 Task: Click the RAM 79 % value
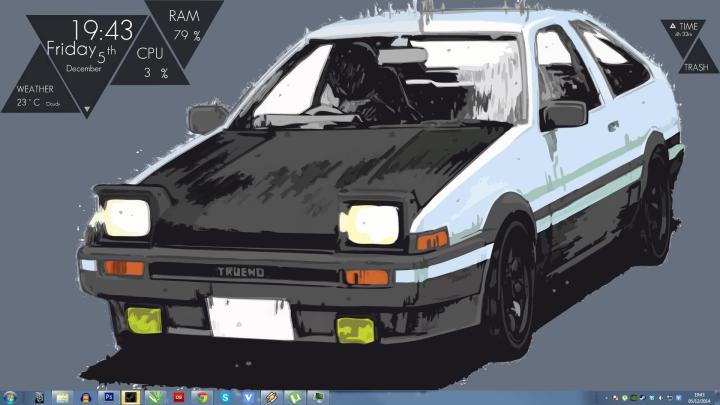pos(187,35)
